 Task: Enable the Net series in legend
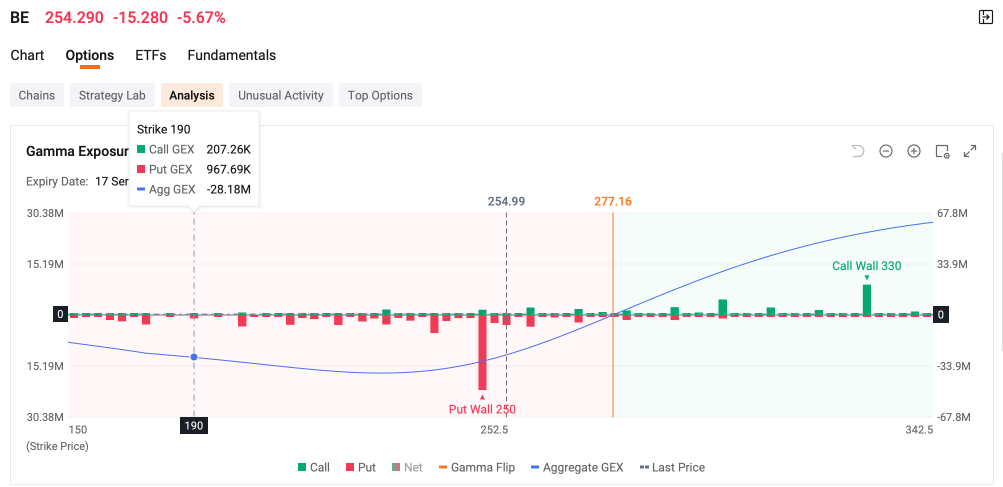click(x=407, y=467)
